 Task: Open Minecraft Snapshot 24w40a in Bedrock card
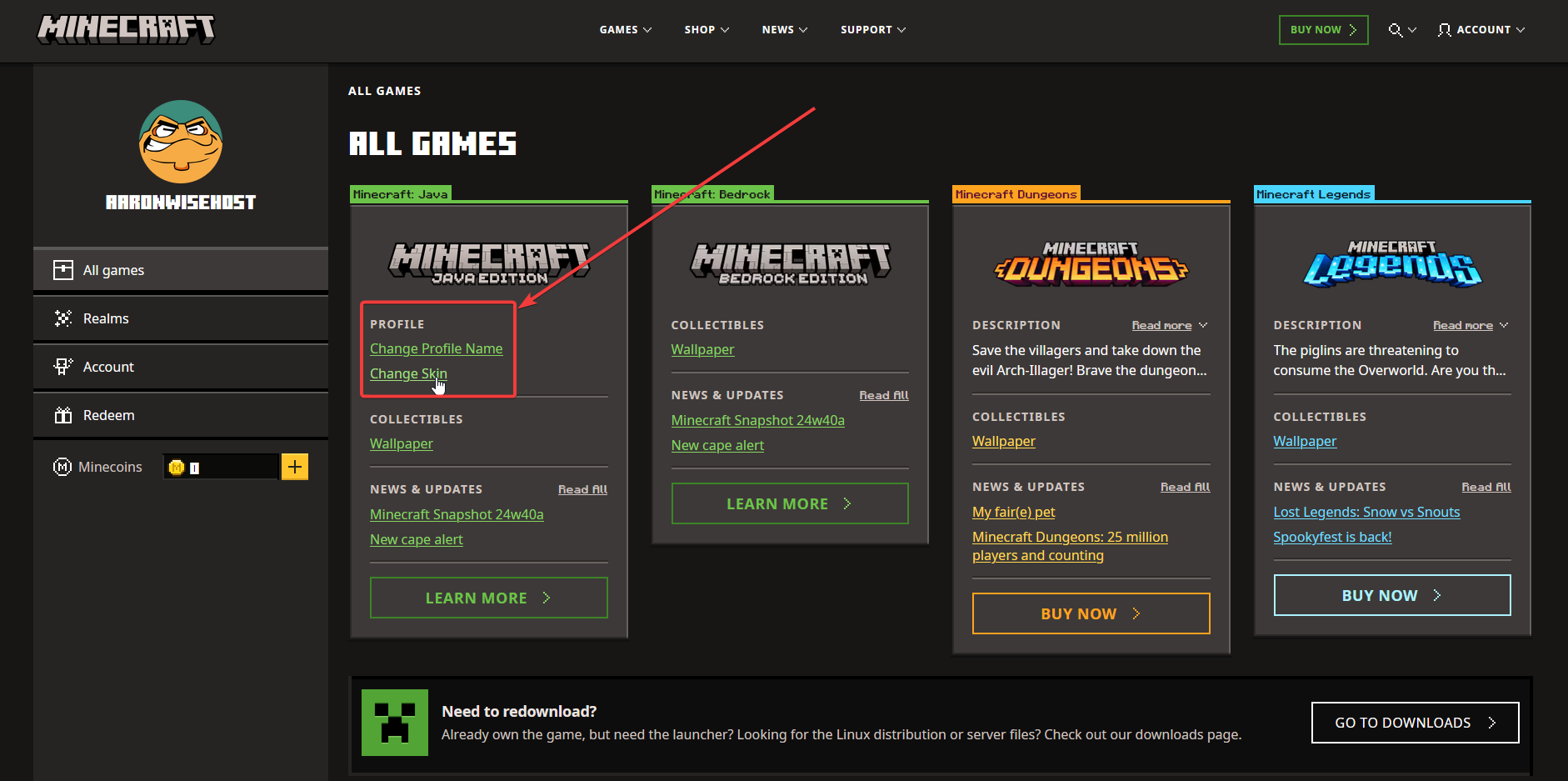[758, 420]
